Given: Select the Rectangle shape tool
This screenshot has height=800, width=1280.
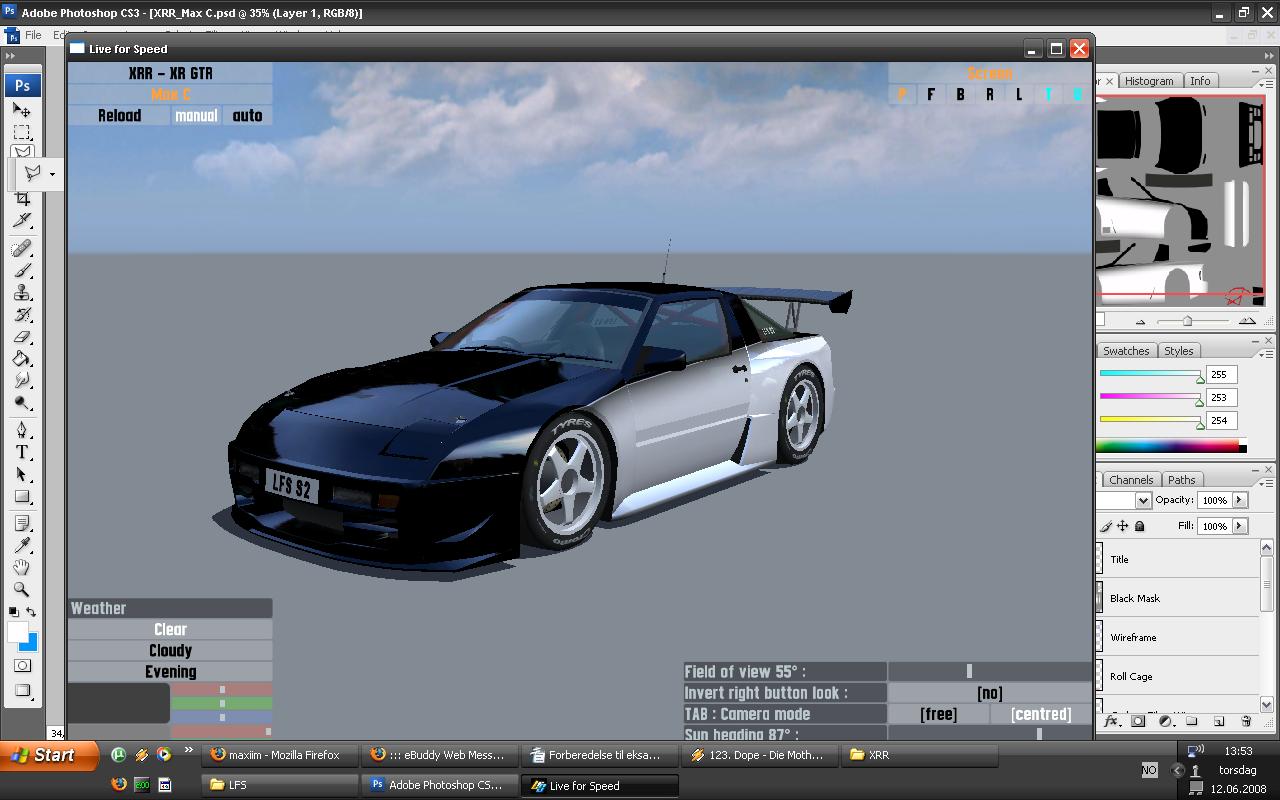Looking at the screenshot, I should pyautogui.click(x=22, y=497).
